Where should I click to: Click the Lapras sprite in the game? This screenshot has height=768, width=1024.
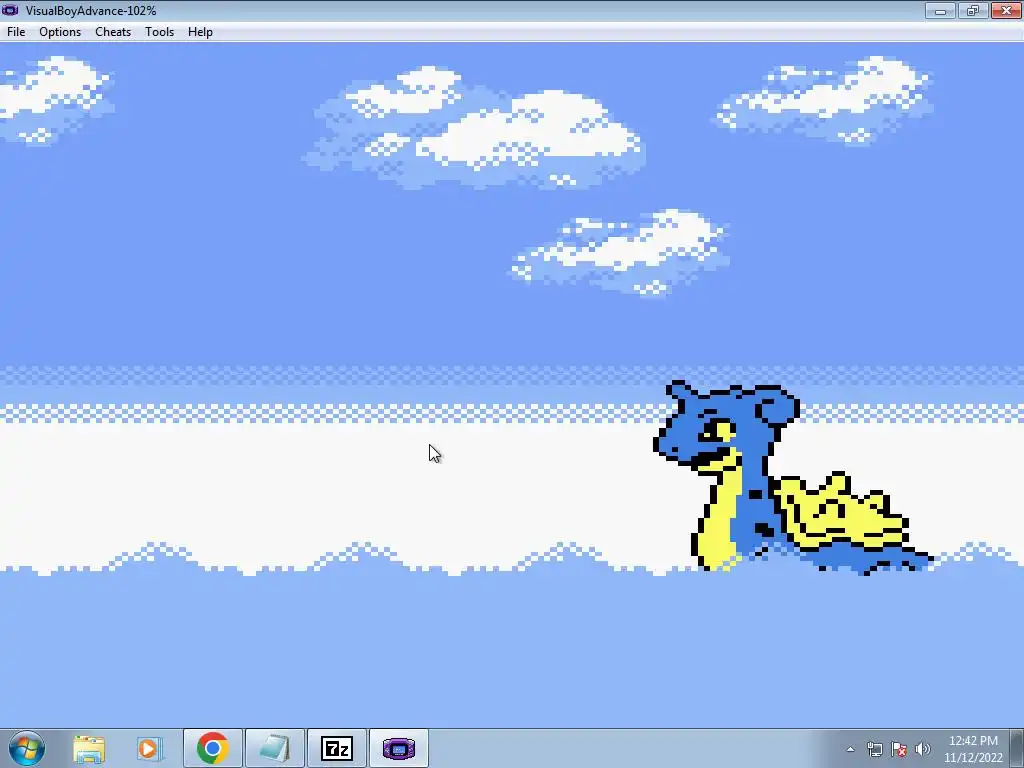[792, 477]
